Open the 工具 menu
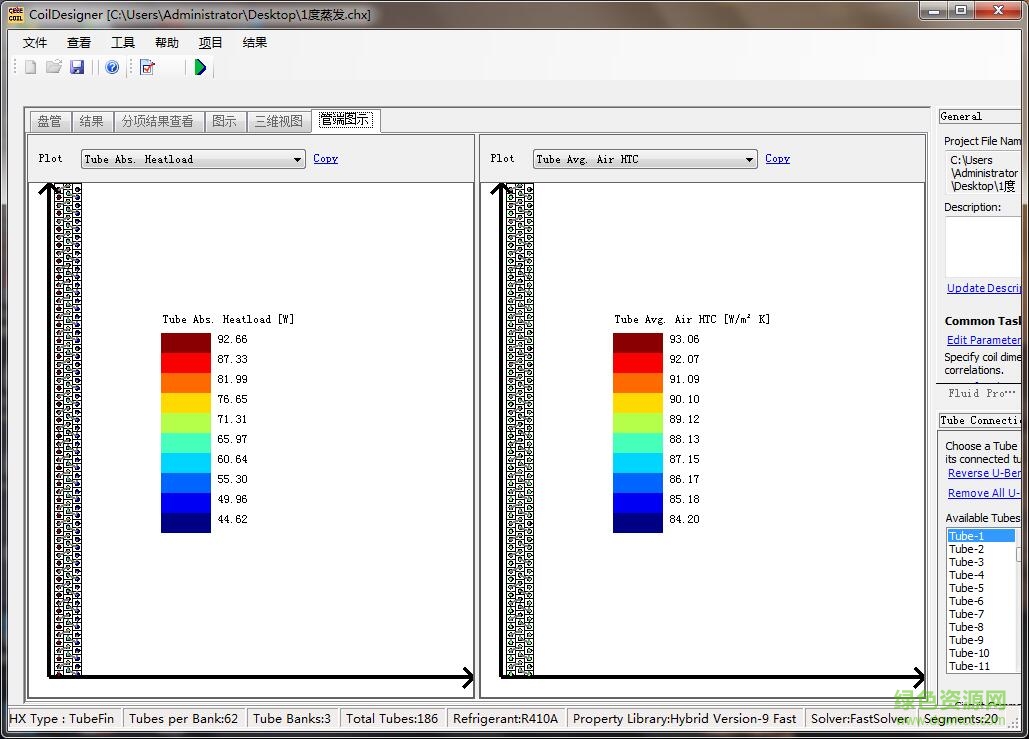The image size is (1029, 739). (x=123, y=43)
